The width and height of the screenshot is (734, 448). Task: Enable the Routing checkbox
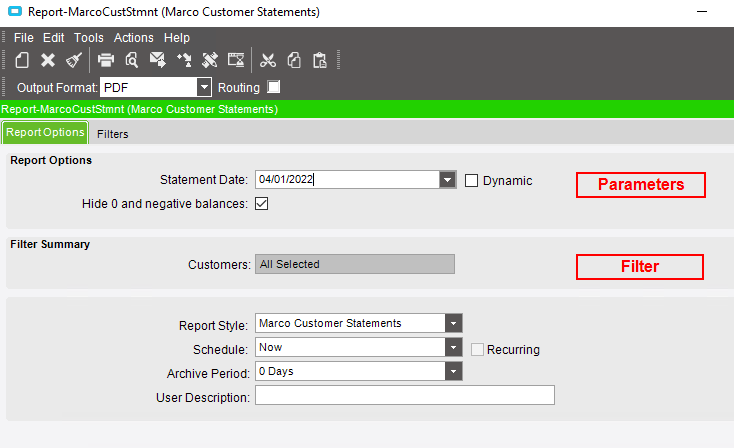pos(273,87)
